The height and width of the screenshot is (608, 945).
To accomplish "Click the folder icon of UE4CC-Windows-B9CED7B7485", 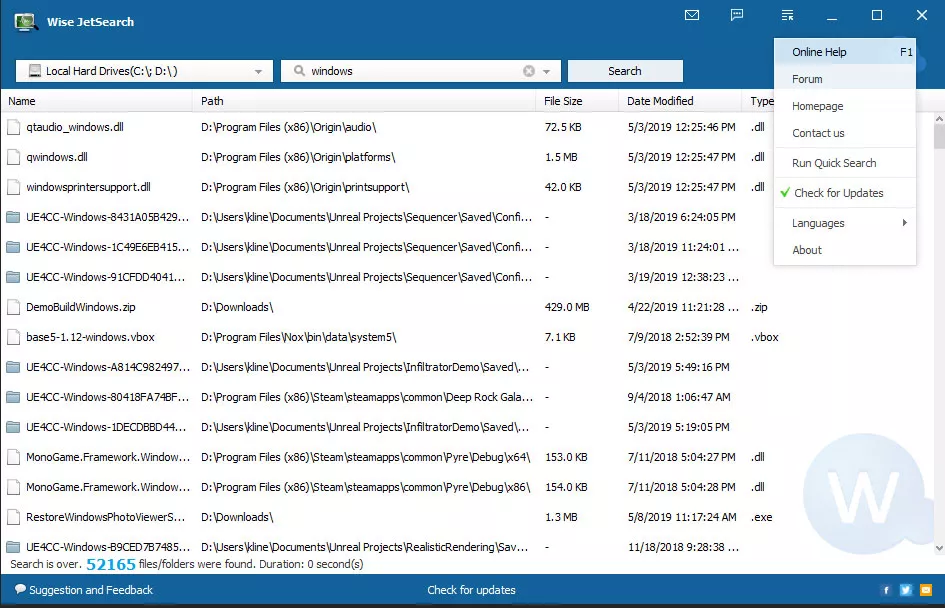I will point(13,547).
